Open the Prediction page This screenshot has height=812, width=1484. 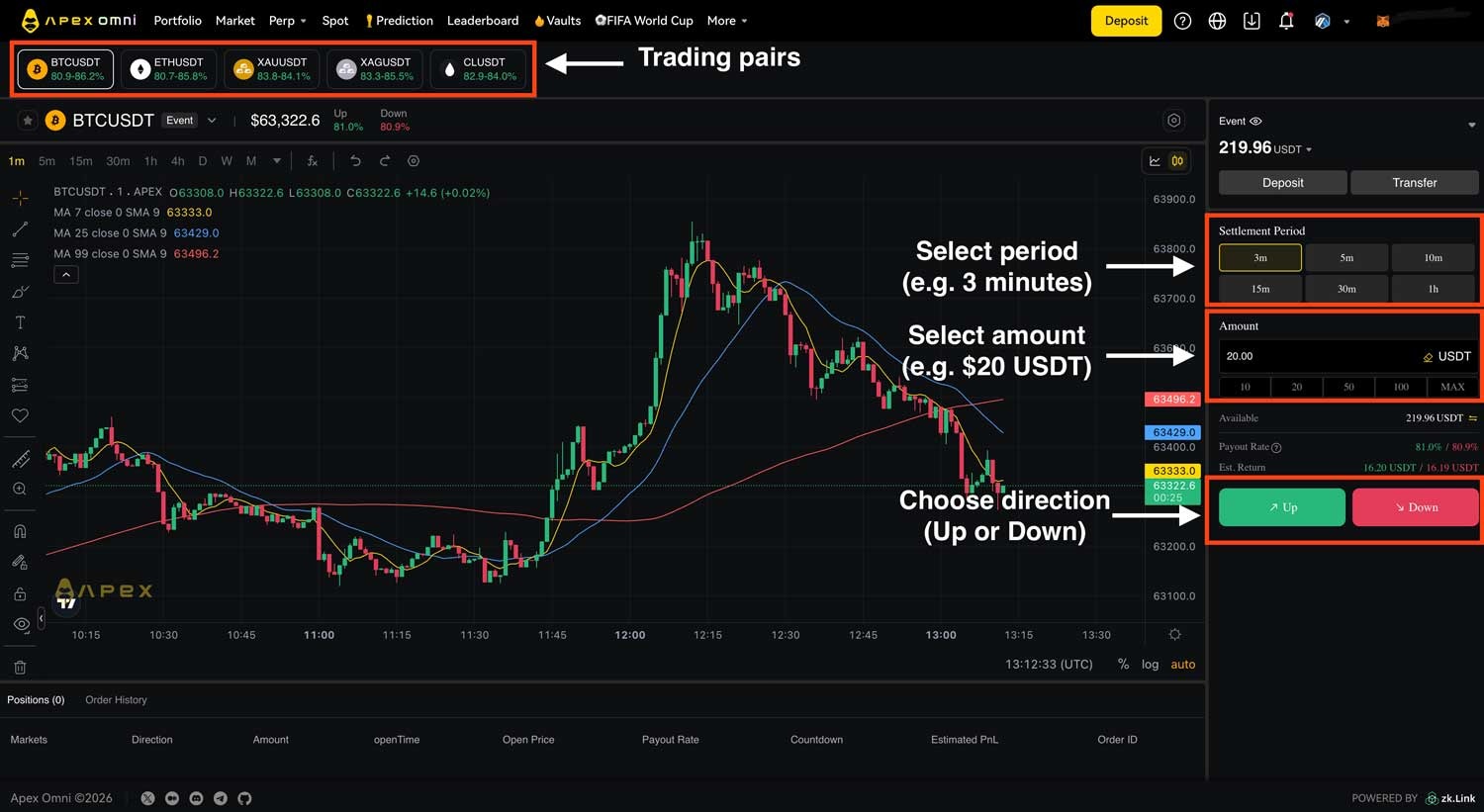pyautogui.click(x=399, y=21)
